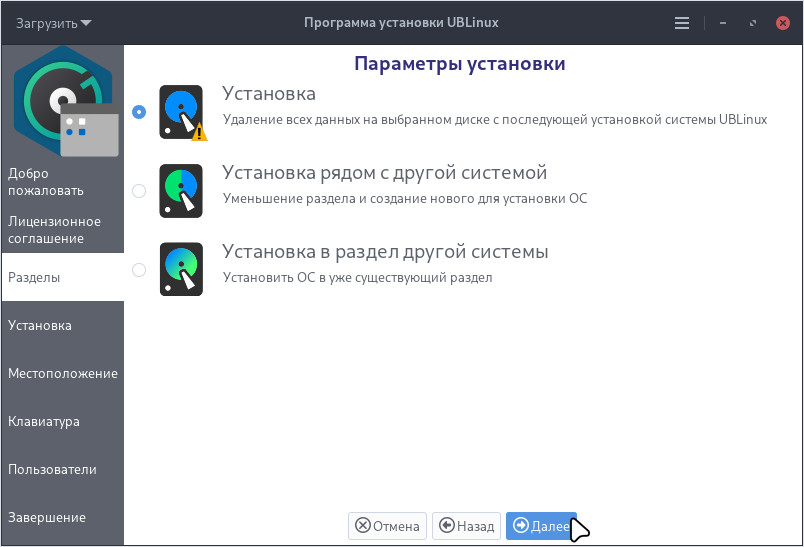This screenshot has width=804, height=547.
Task: Select Установка в раздел другой системы radio
Action: [139, 270]
